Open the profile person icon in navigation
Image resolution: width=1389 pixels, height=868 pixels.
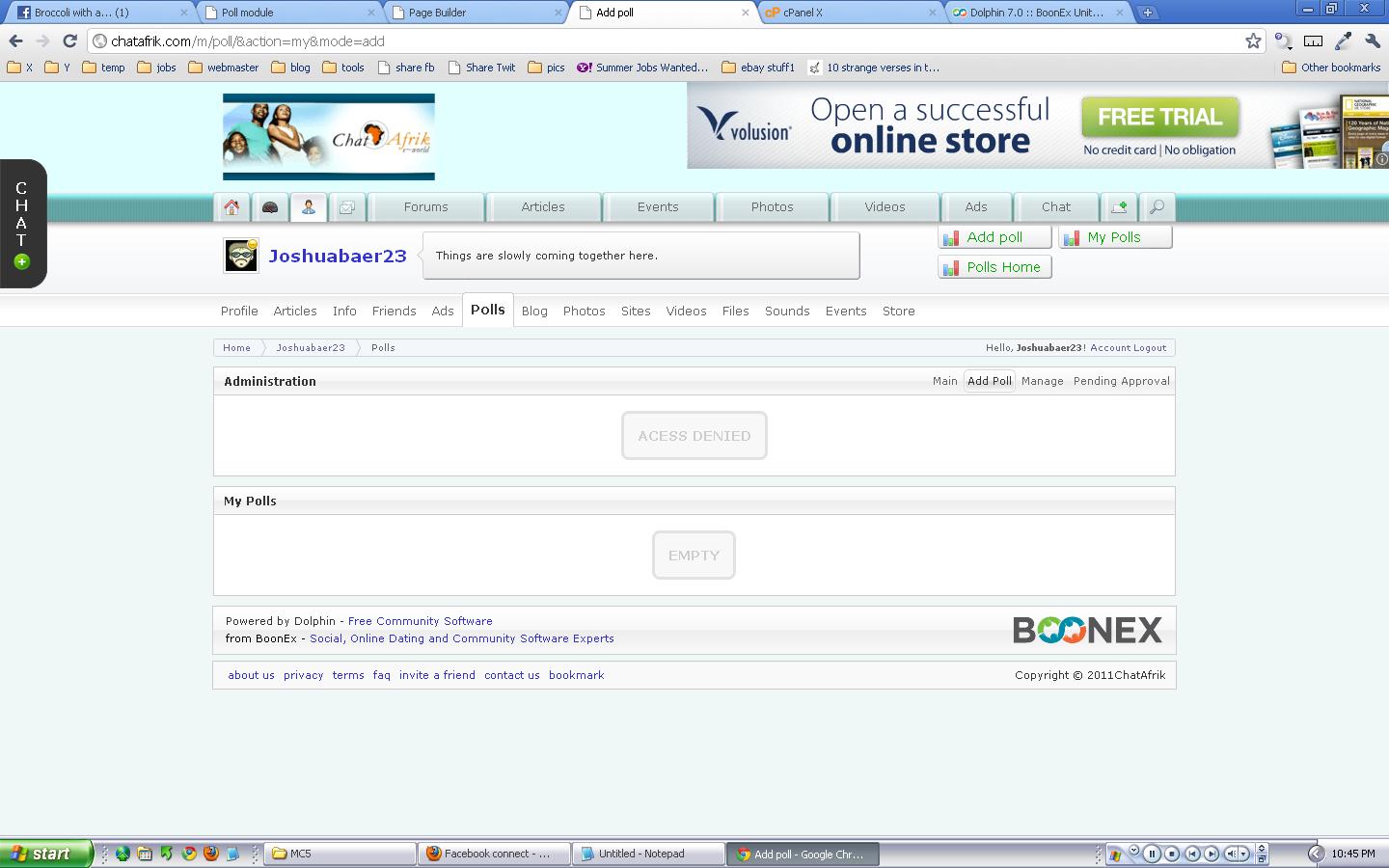(x=309, y=207)
